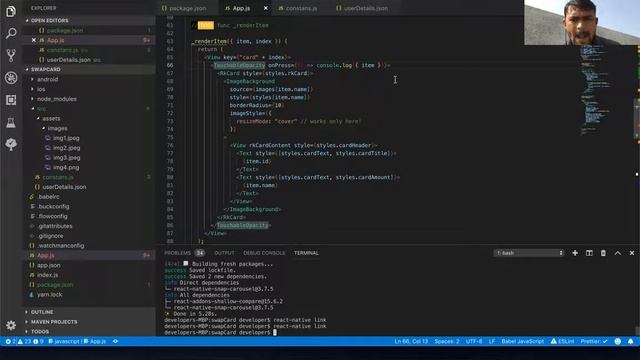
Task: Close the terminal panel
Action: click(632, 253)
